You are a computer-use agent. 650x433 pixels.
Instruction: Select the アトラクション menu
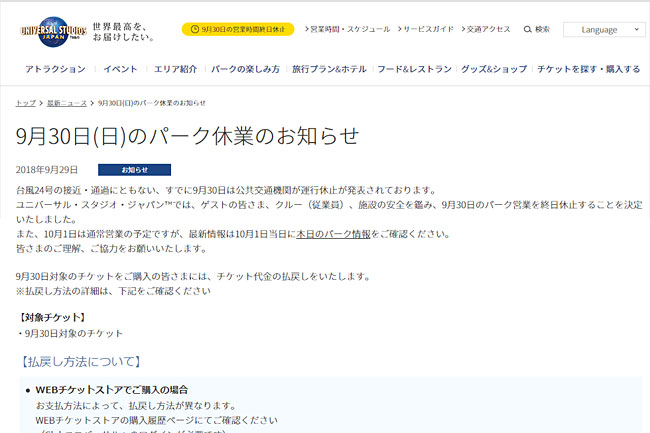coord(55,69)
